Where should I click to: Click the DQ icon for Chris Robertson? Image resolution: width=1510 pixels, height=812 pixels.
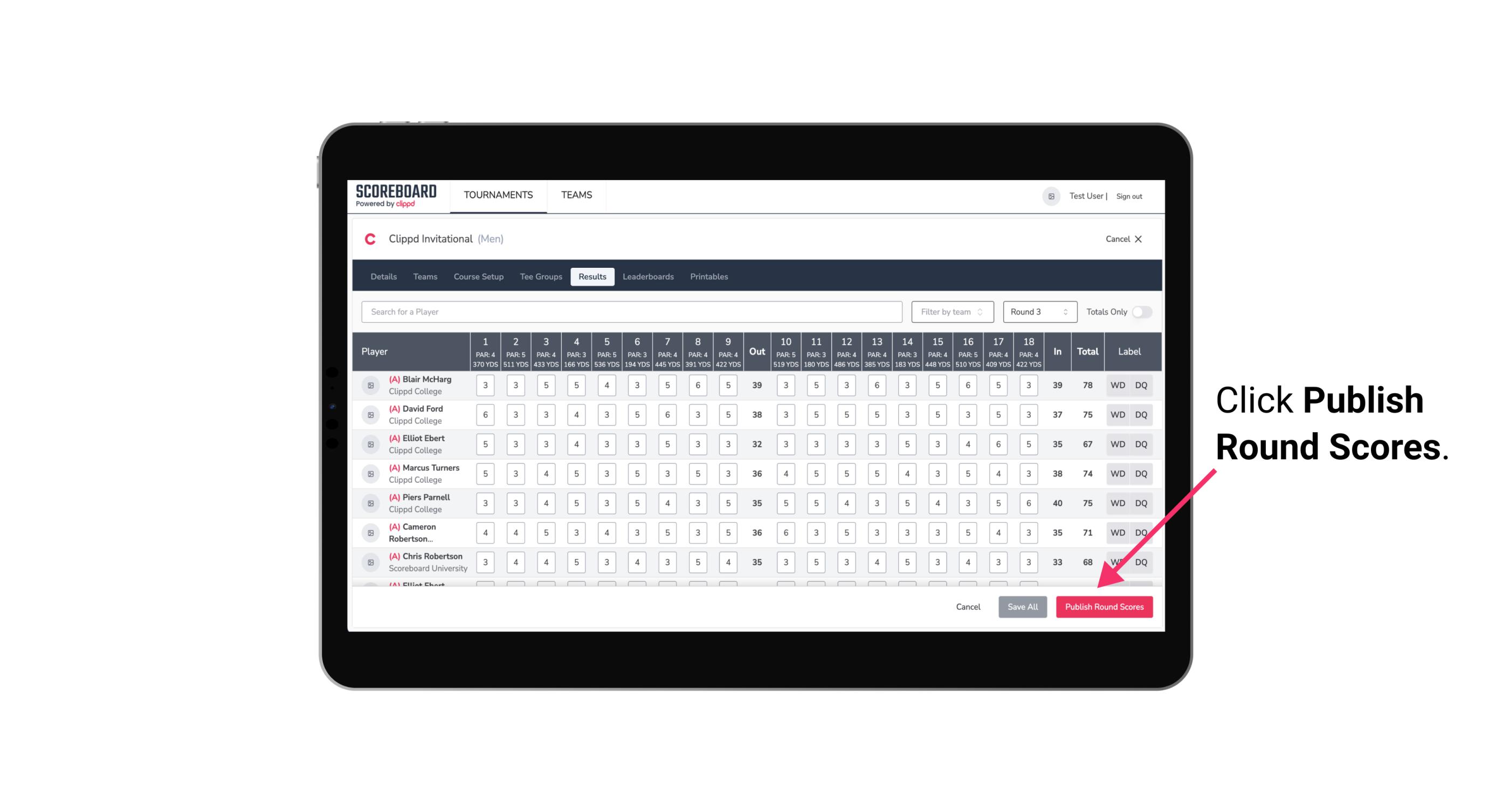pyautogui.click(x=1144, y=561)
